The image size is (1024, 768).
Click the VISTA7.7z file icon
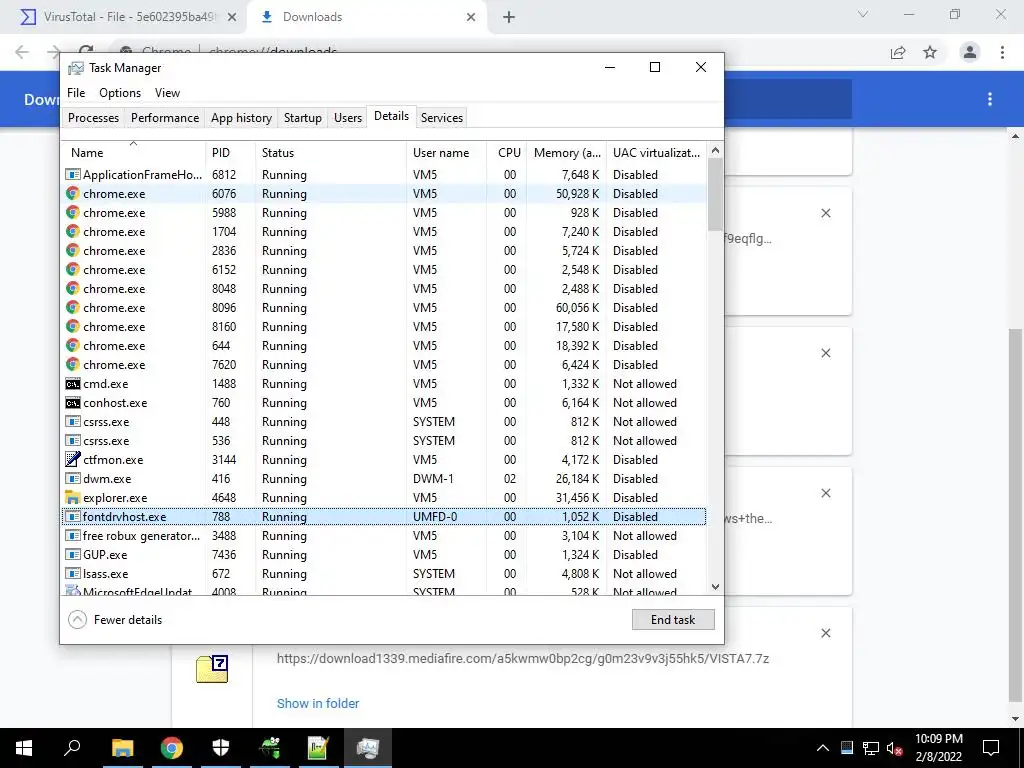click(x=212, y=669)
